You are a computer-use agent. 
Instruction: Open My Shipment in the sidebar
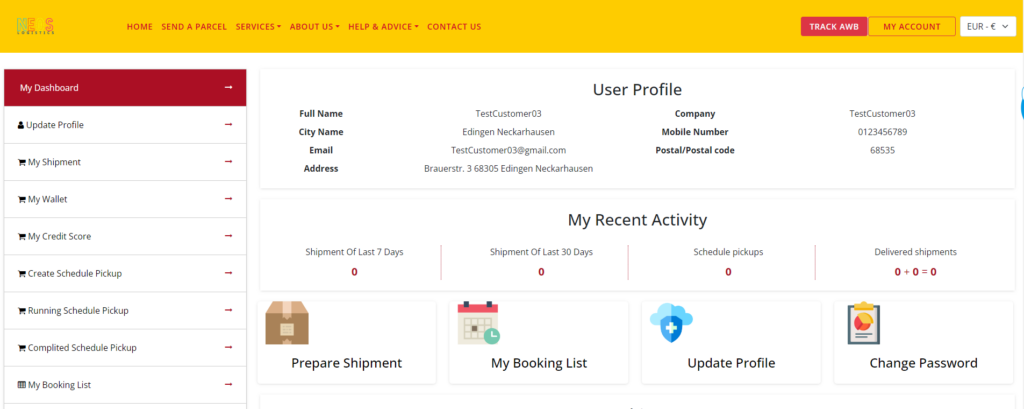54,162
